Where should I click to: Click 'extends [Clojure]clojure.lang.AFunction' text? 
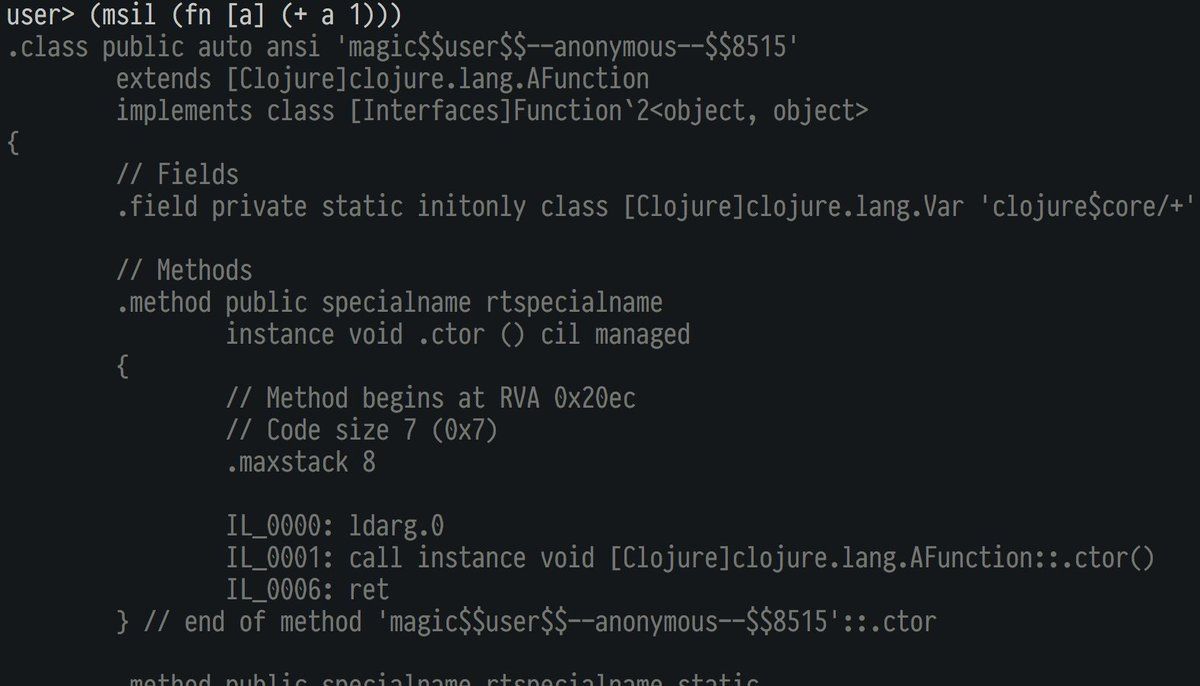[383, 79]
